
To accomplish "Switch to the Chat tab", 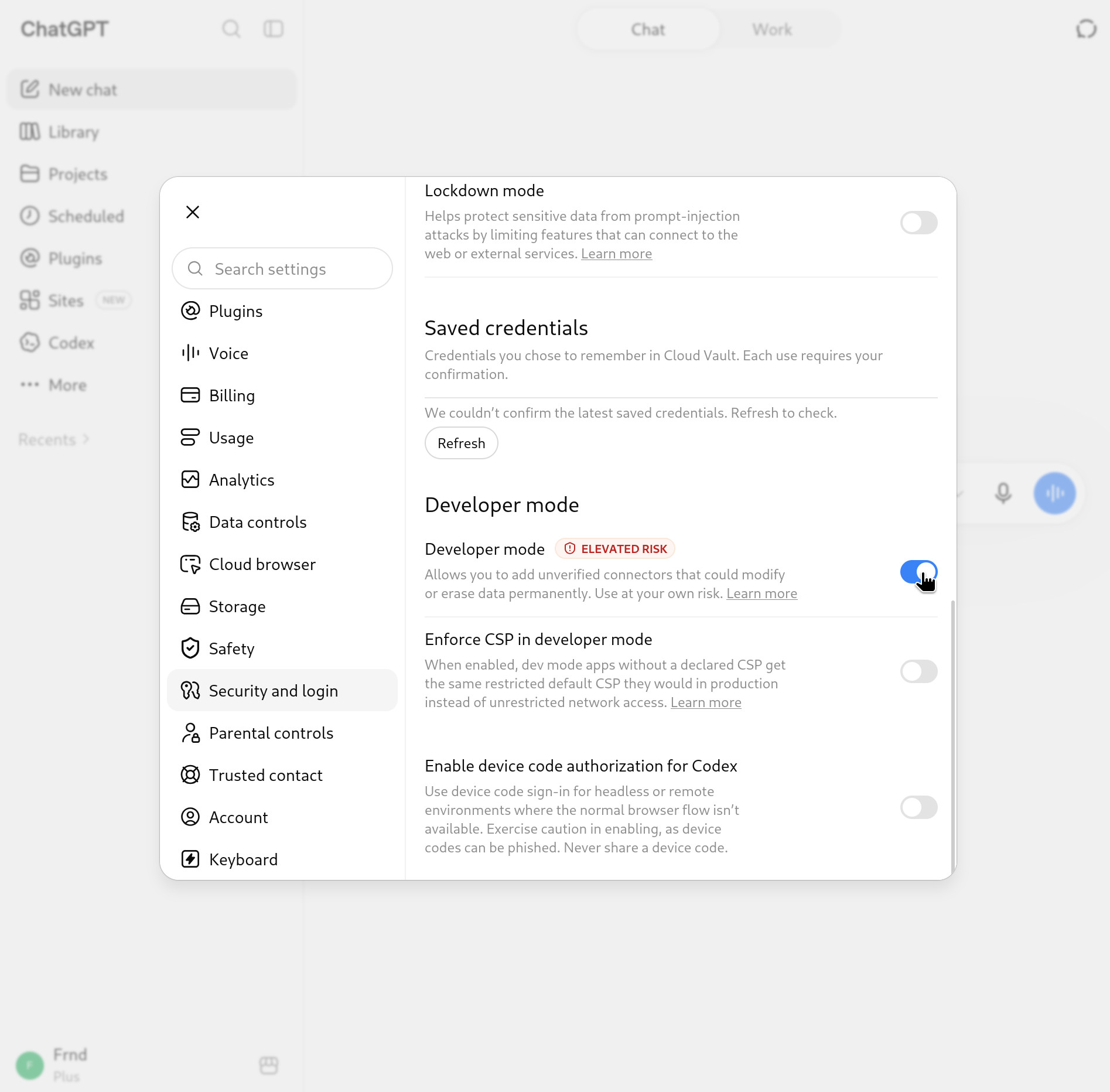I will click(x=648, y=29).
